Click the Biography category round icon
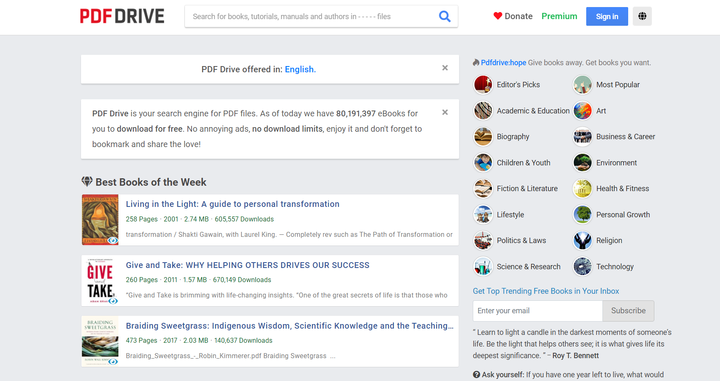The width and height of the screenshot is (720, 381). 483,137
